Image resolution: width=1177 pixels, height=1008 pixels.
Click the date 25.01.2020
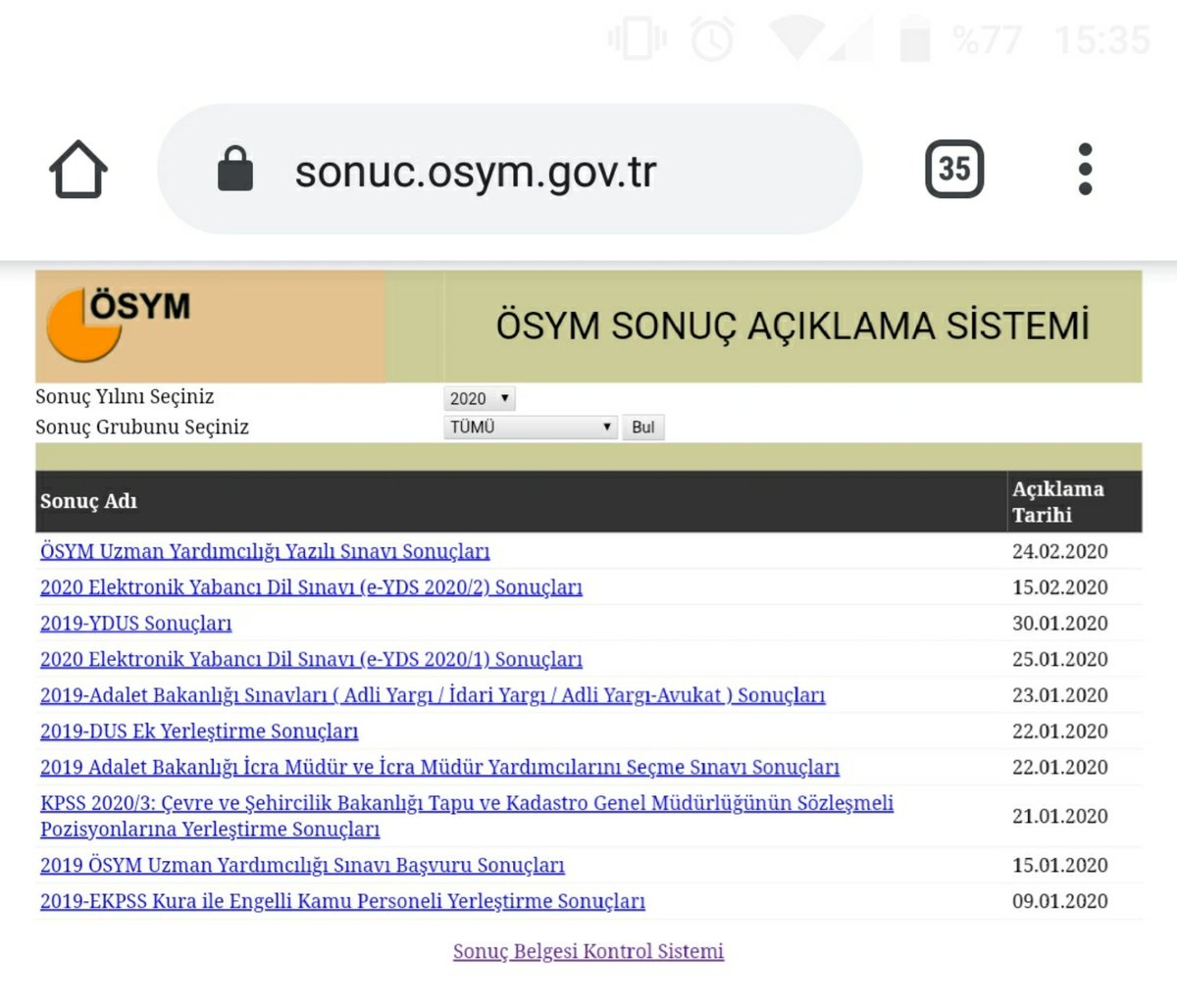(1060, 659)
